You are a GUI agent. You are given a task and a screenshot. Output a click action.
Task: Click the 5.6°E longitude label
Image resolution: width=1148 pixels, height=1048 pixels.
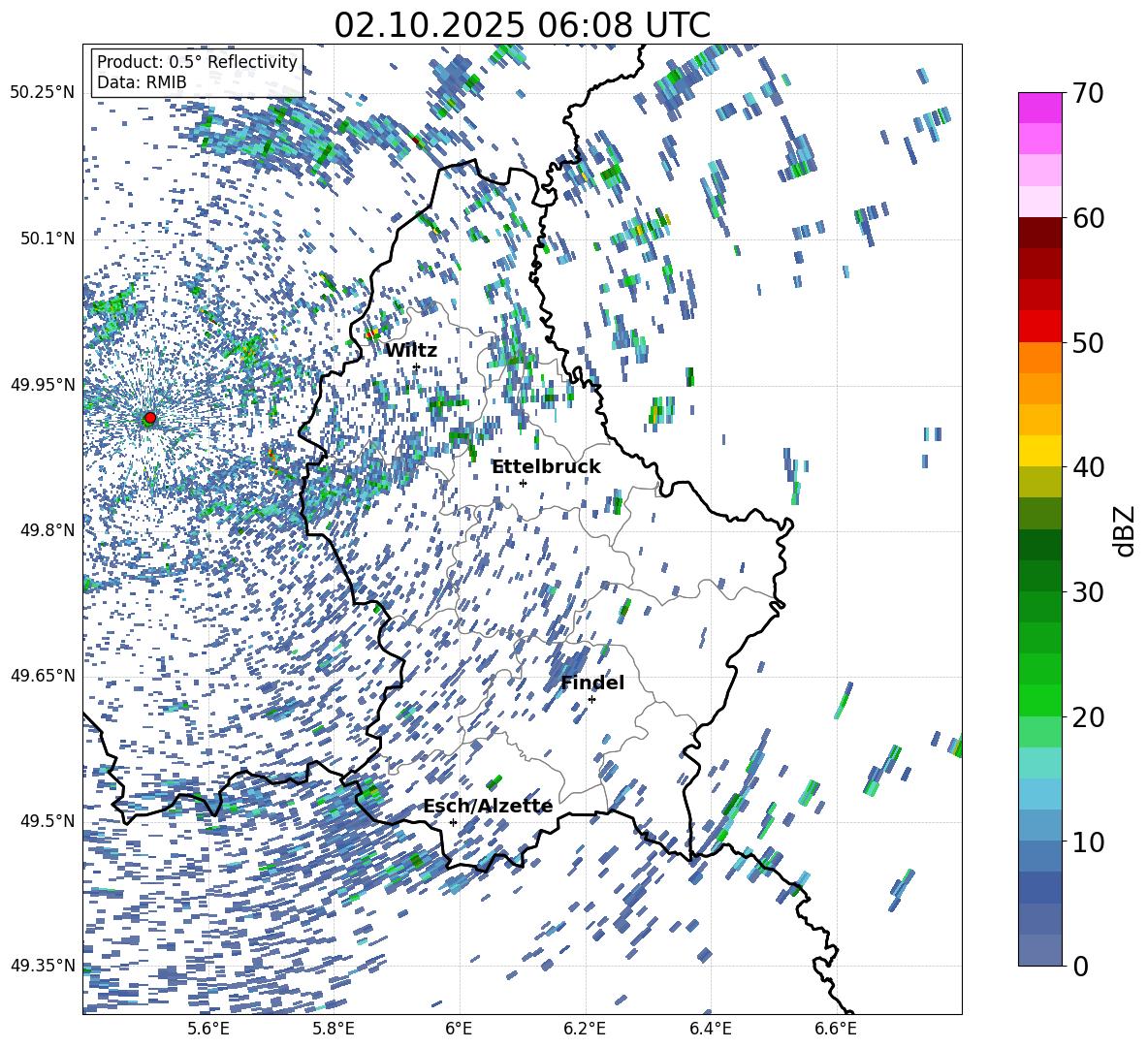pyautogui.click(x=207, y=1029)
